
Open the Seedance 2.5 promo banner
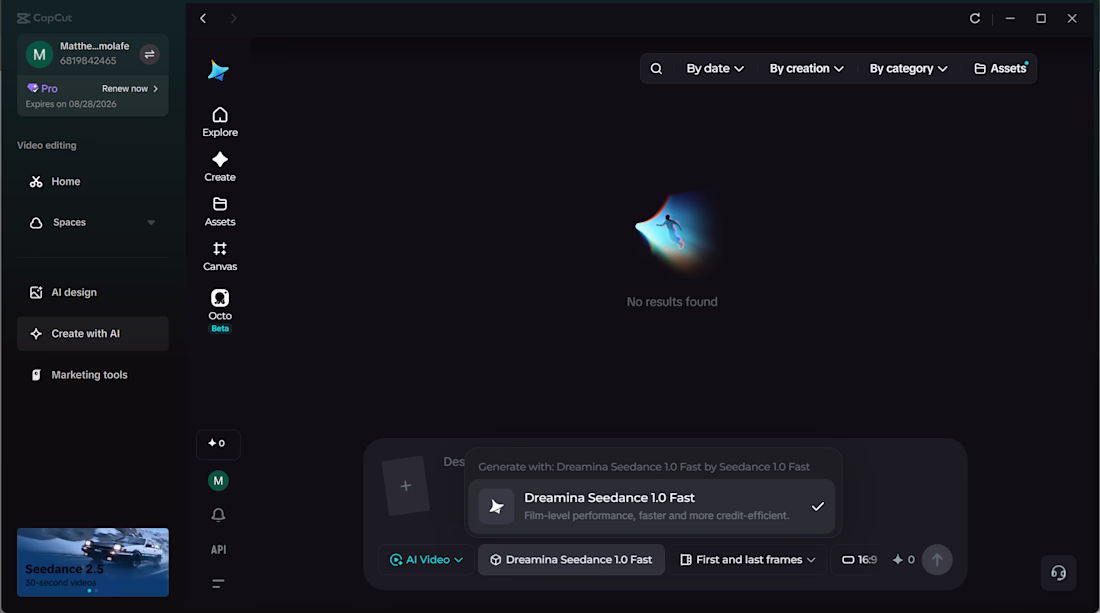coord(93,563)
